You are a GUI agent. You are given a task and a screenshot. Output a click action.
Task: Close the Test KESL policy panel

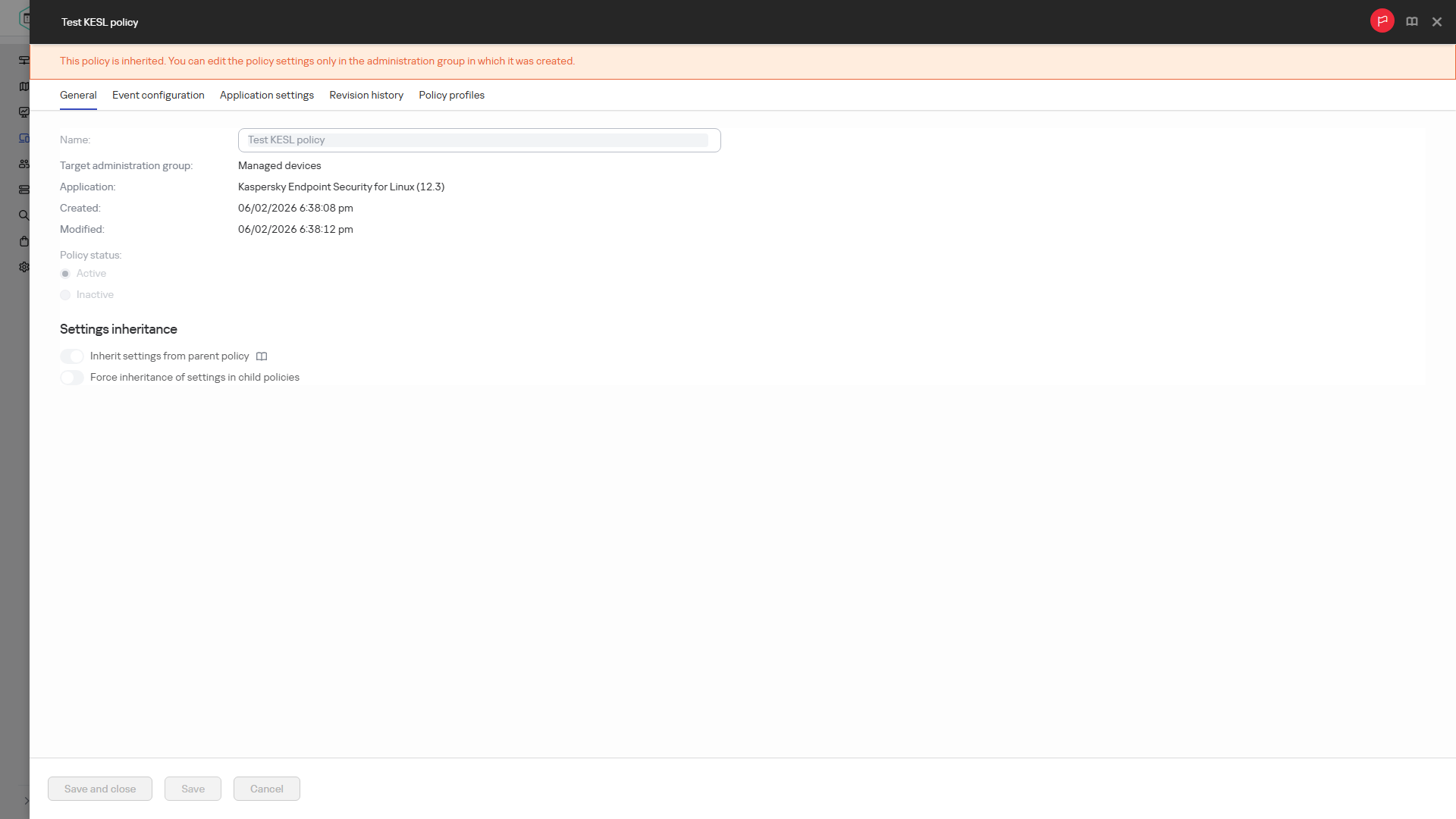pos(1437,22)
